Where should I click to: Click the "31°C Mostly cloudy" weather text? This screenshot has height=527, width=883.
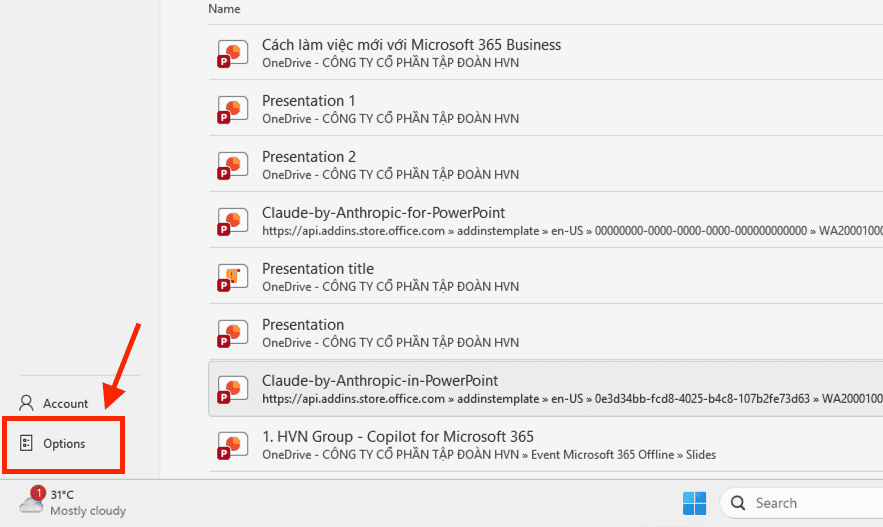(88, 503)
